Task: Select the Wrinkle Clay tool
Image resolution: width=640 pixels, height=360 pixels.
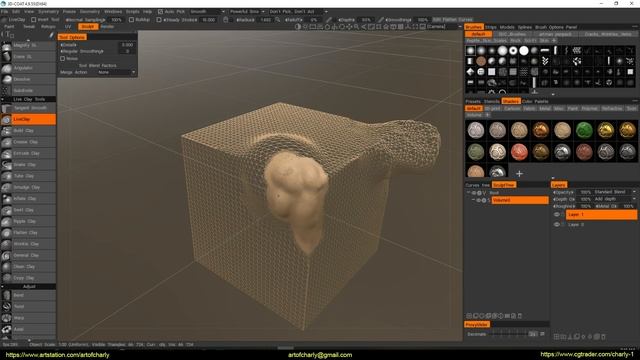Action: click(x=28, y=244)
